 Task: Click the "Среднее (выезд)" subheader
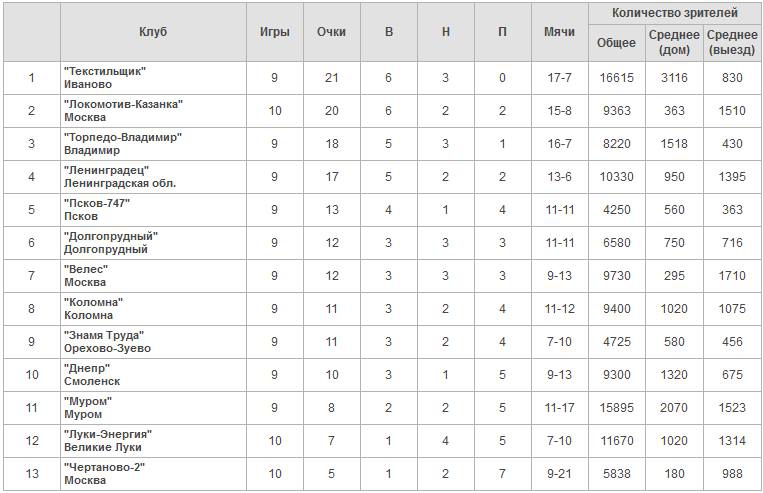pos(731,43)
